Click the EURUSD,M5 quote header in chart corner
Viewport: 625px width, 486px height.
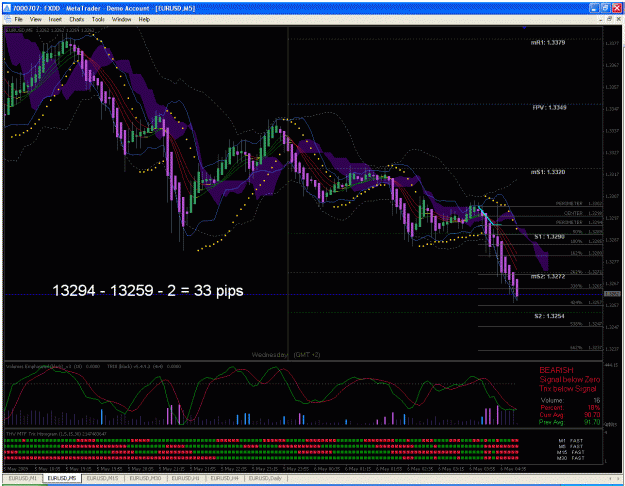(50, 30)
